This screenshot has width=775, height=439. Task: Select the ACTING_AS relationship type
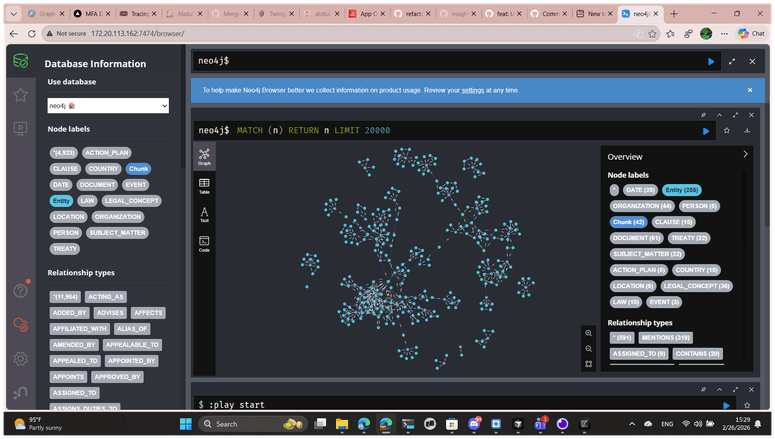coord(106,297)
